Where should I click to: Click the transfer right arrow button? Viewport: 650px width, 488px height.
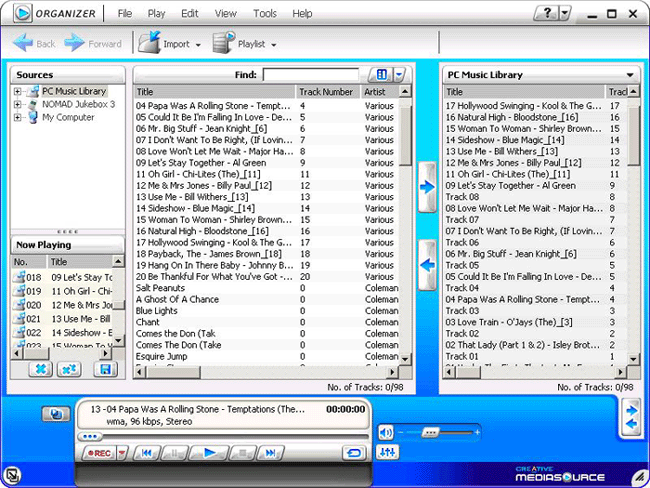(427, 187)
